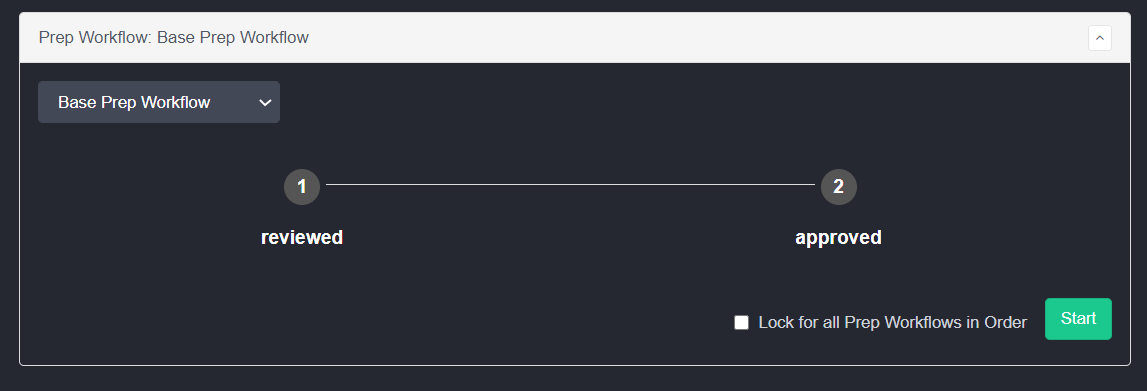
Task: Click the connector line between steps 1 and 2
Action: [570, 185]
